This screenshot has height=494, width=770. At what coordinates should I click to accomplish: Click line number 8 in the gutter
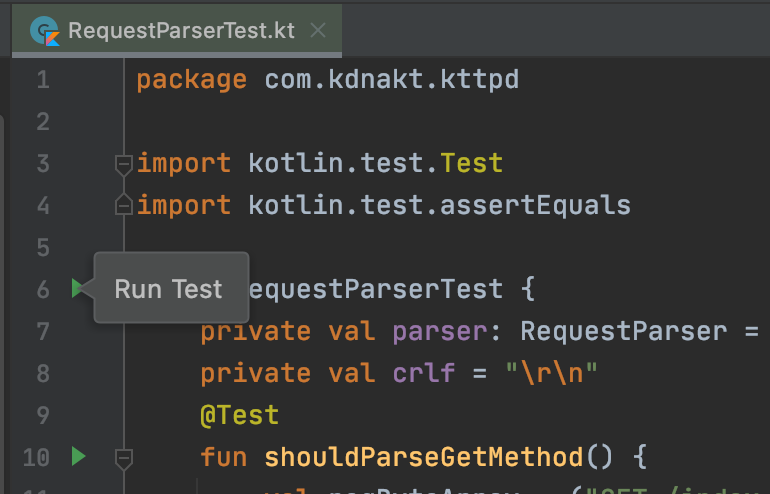click(43, 373)
